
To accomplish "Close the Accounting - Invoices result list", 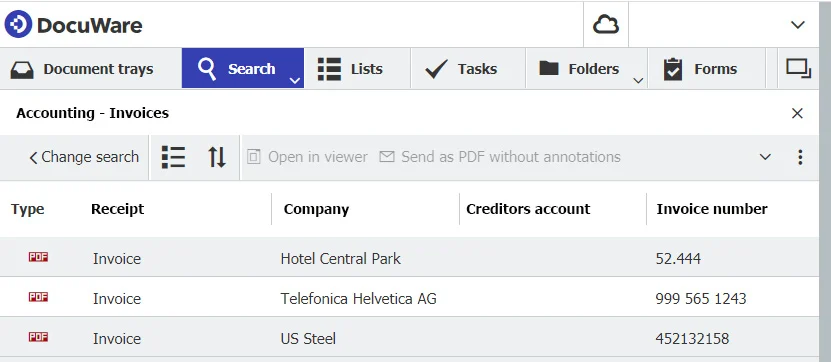I will point(797,113).
